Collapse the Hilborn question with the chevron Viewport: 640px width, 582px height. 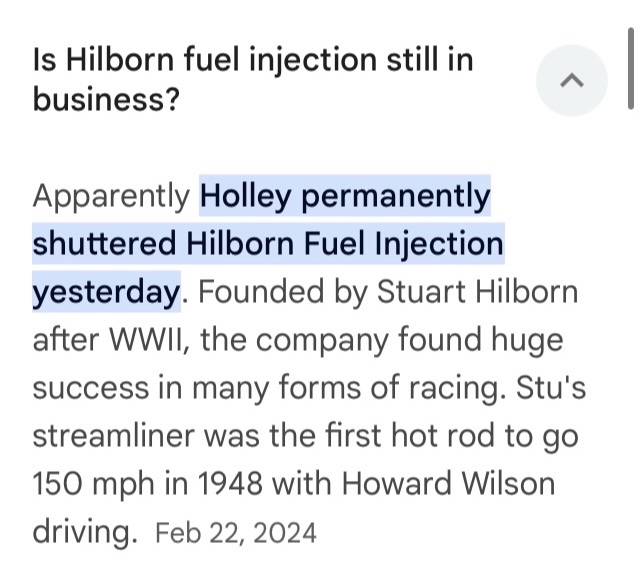[x=571, y=80]
